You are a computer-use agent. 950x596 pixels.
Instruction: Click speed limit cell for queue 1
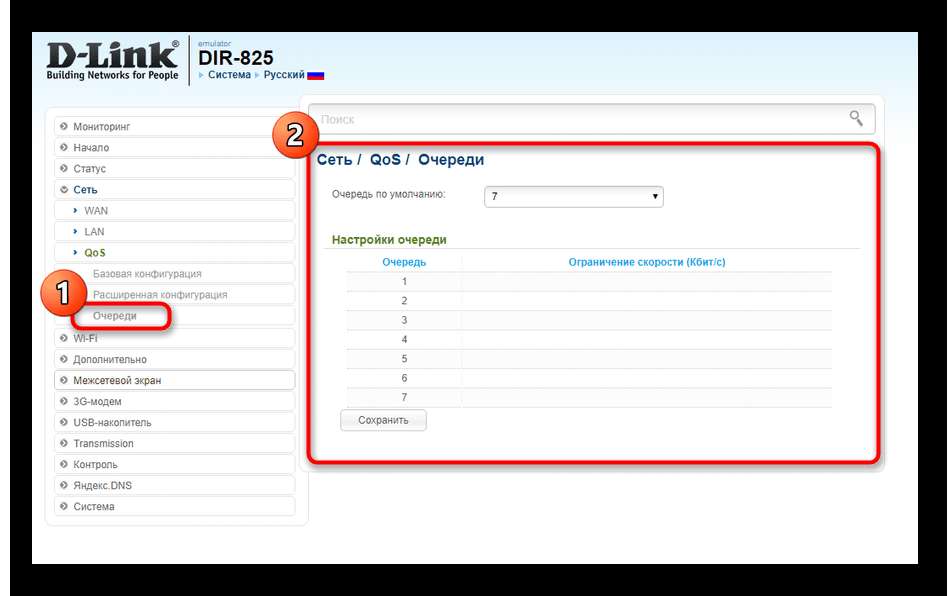pos(646,281)
